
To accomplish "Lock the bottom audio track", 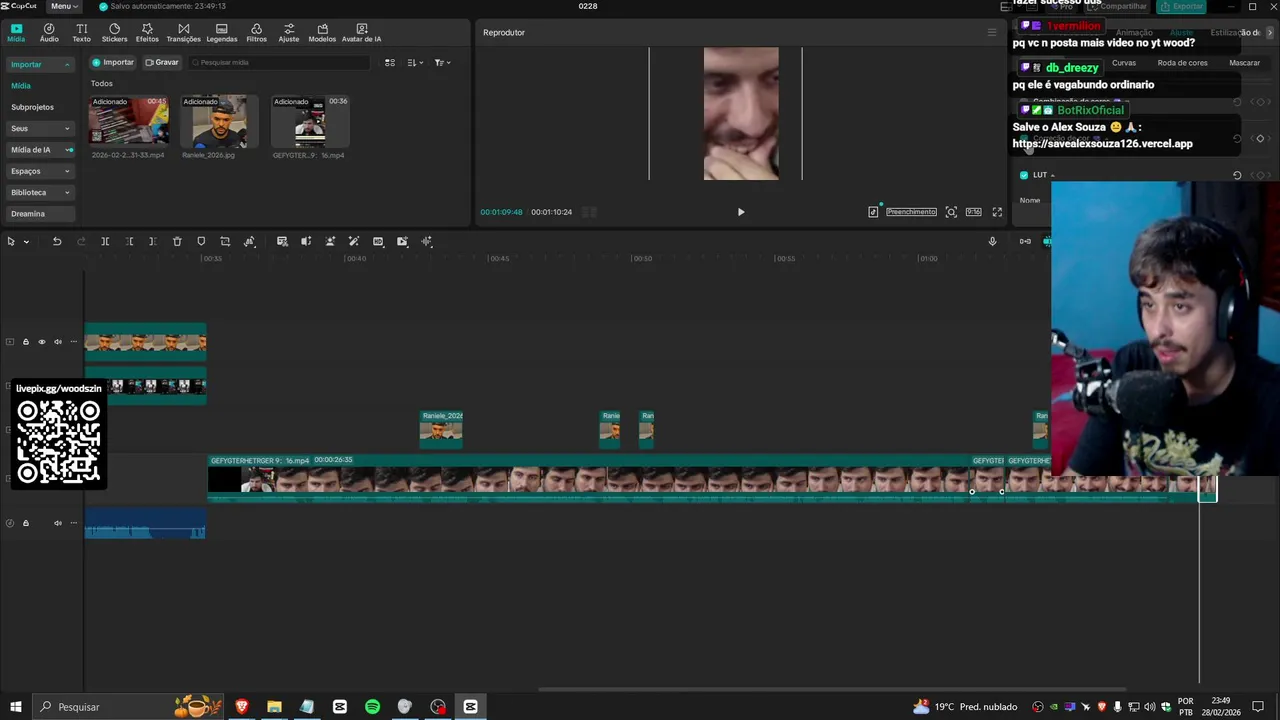I will pyautogui.click(x=26, y=523).
